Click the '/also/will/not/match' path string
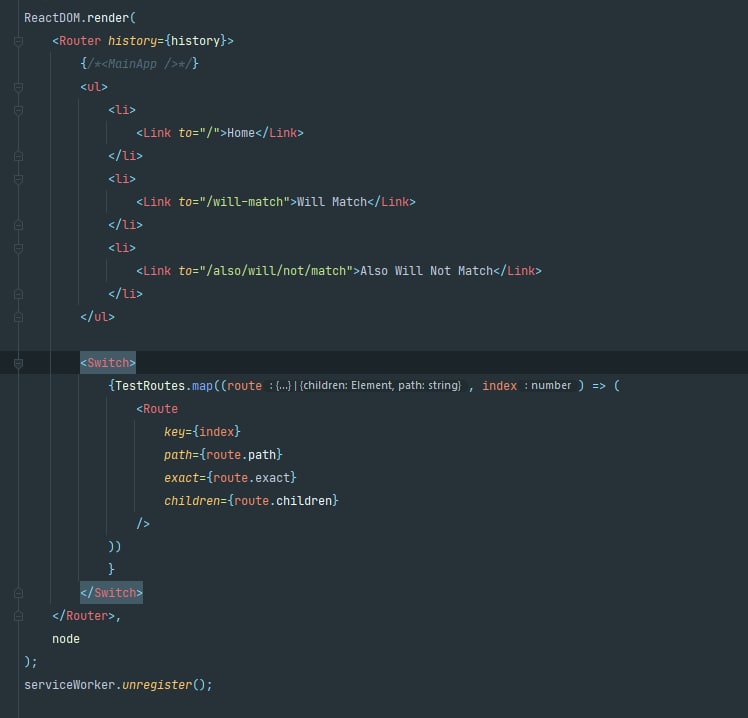Image resolution: width=748 pixels, height=718 pixels. pos(280,271)
